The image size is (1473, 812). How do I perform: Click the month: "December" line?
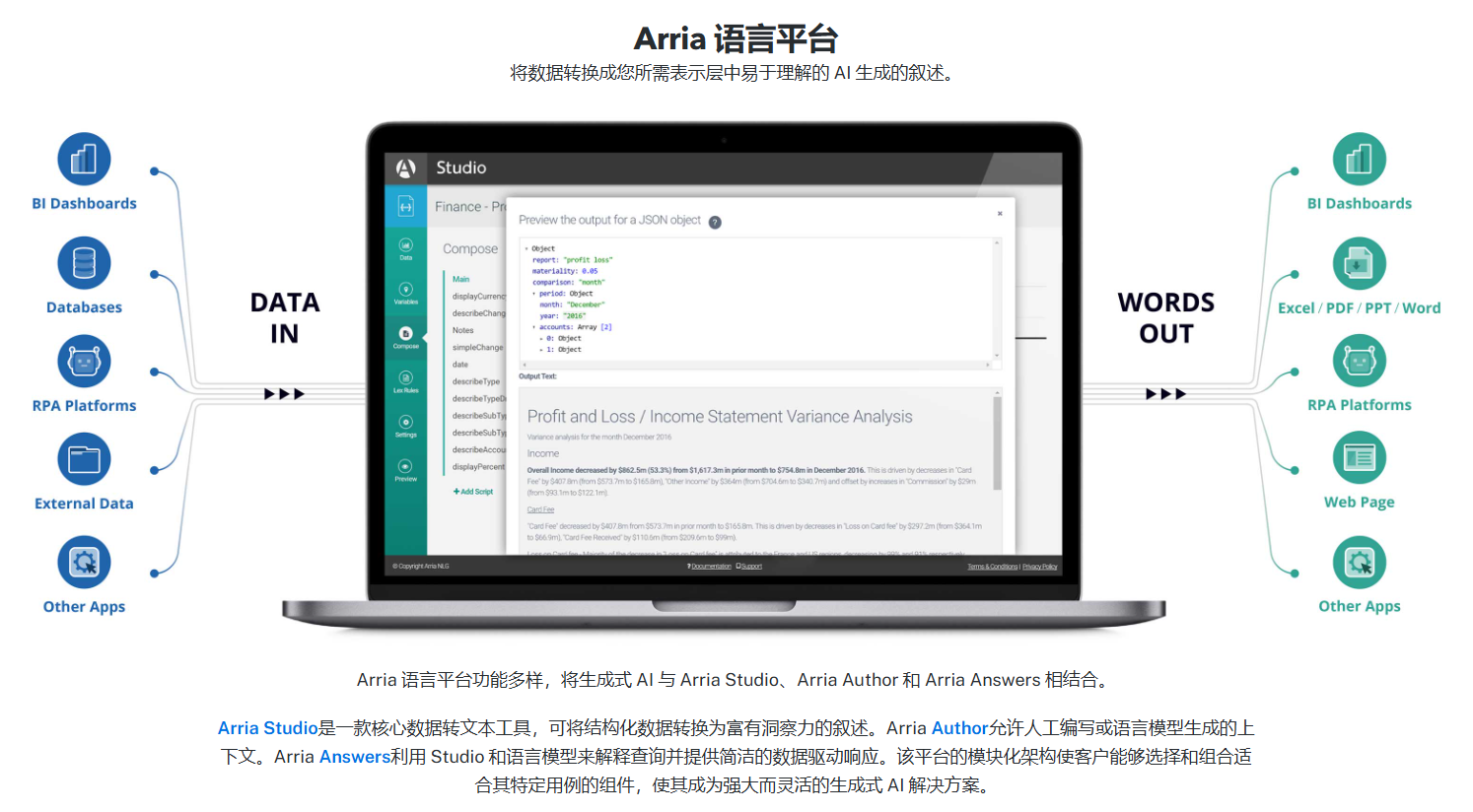tap(572, 304)
